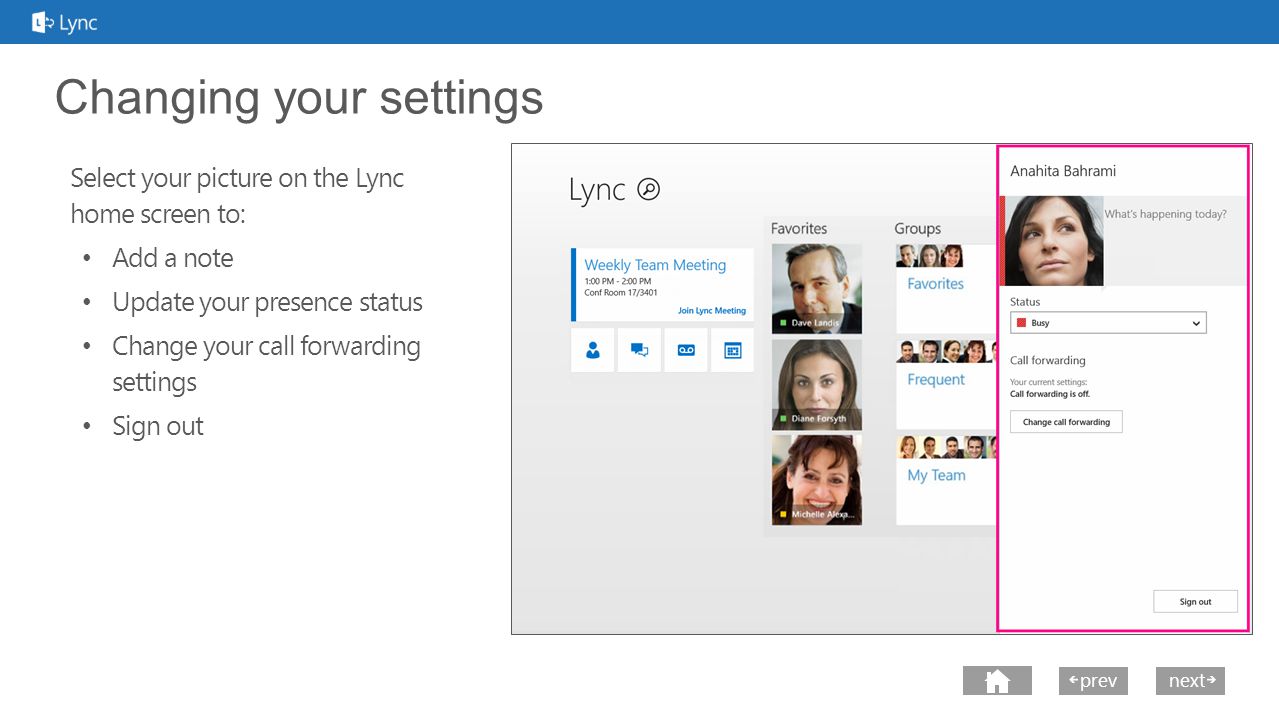This screenshot has width=1279, height=720.
Task: Select Diane Forsyth favorite contact photo
Action: coord(817,385)
